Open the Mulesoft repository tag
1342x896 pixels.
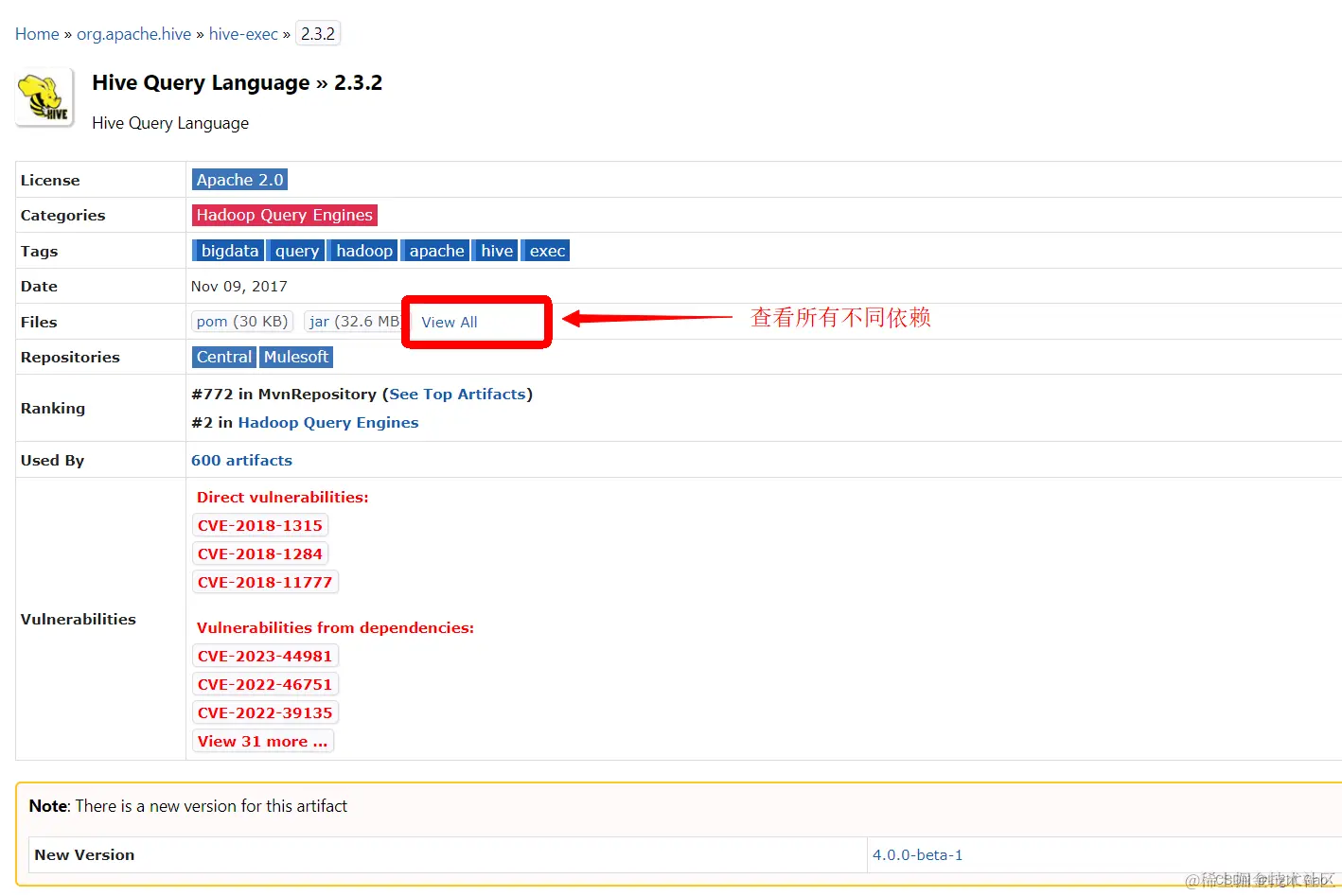click(296, 357)
